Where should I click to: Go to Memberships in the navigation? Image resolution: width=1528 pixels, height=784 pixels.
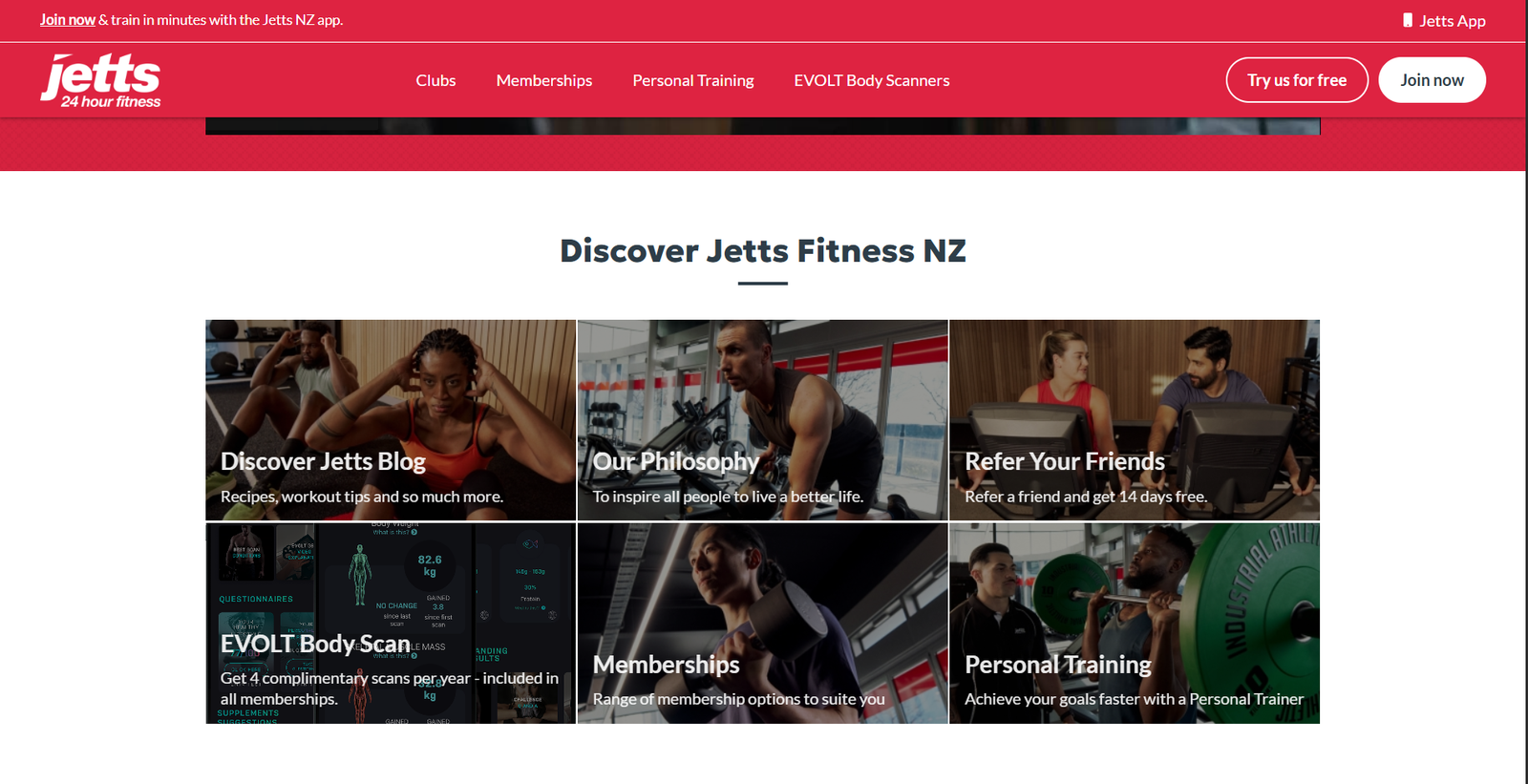pyautogui.click(x=544, y=80)
